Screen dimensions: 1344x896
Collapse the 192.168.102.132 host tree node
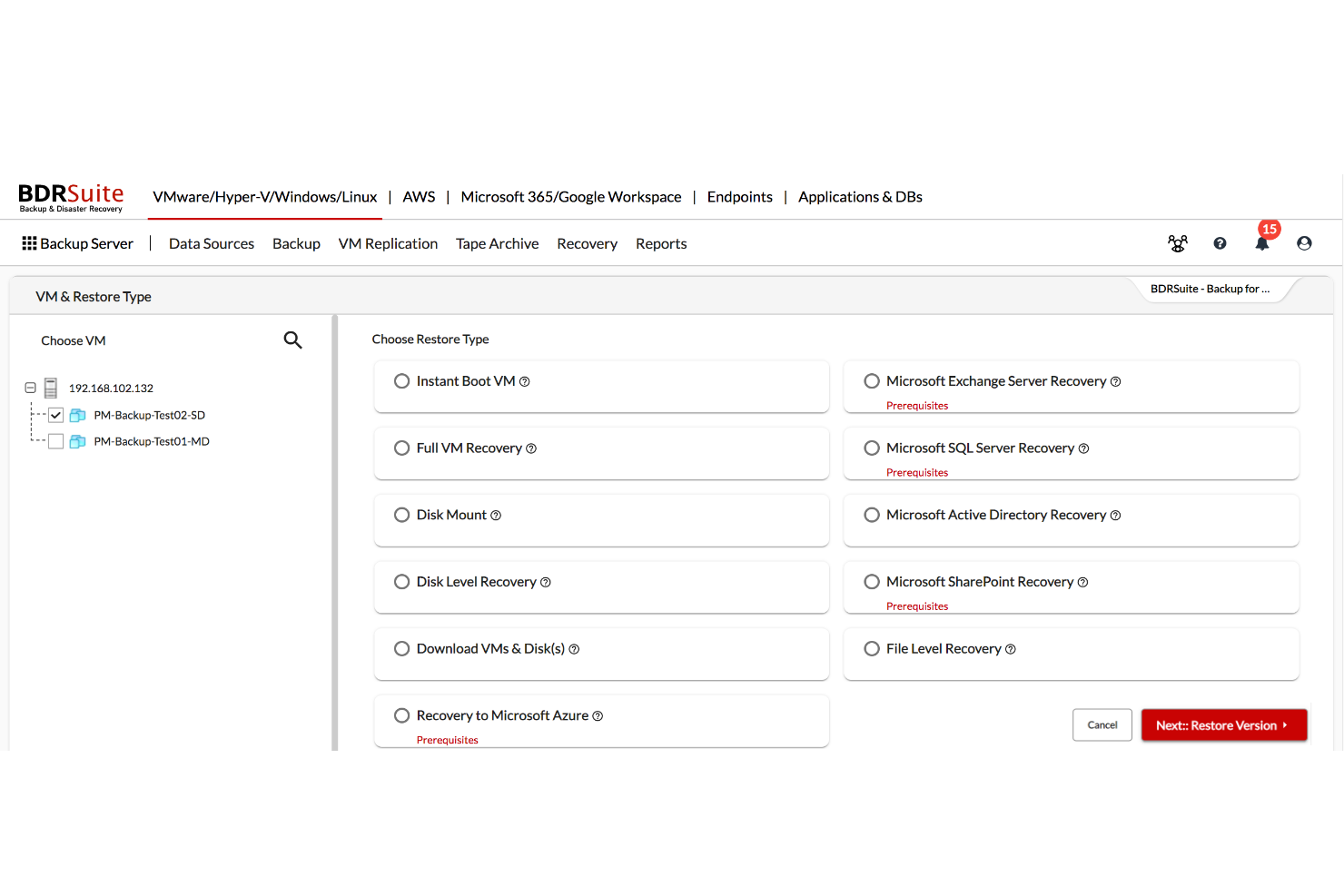pos(30,388)
